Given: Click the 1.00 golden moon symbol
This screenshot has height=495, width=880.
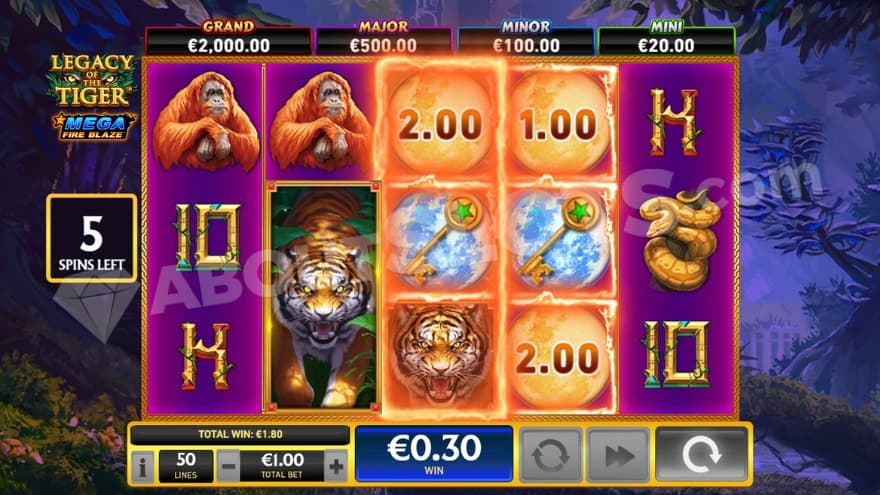Looking at the screenshot, I should pyautogui.click(x=559, y=123).
